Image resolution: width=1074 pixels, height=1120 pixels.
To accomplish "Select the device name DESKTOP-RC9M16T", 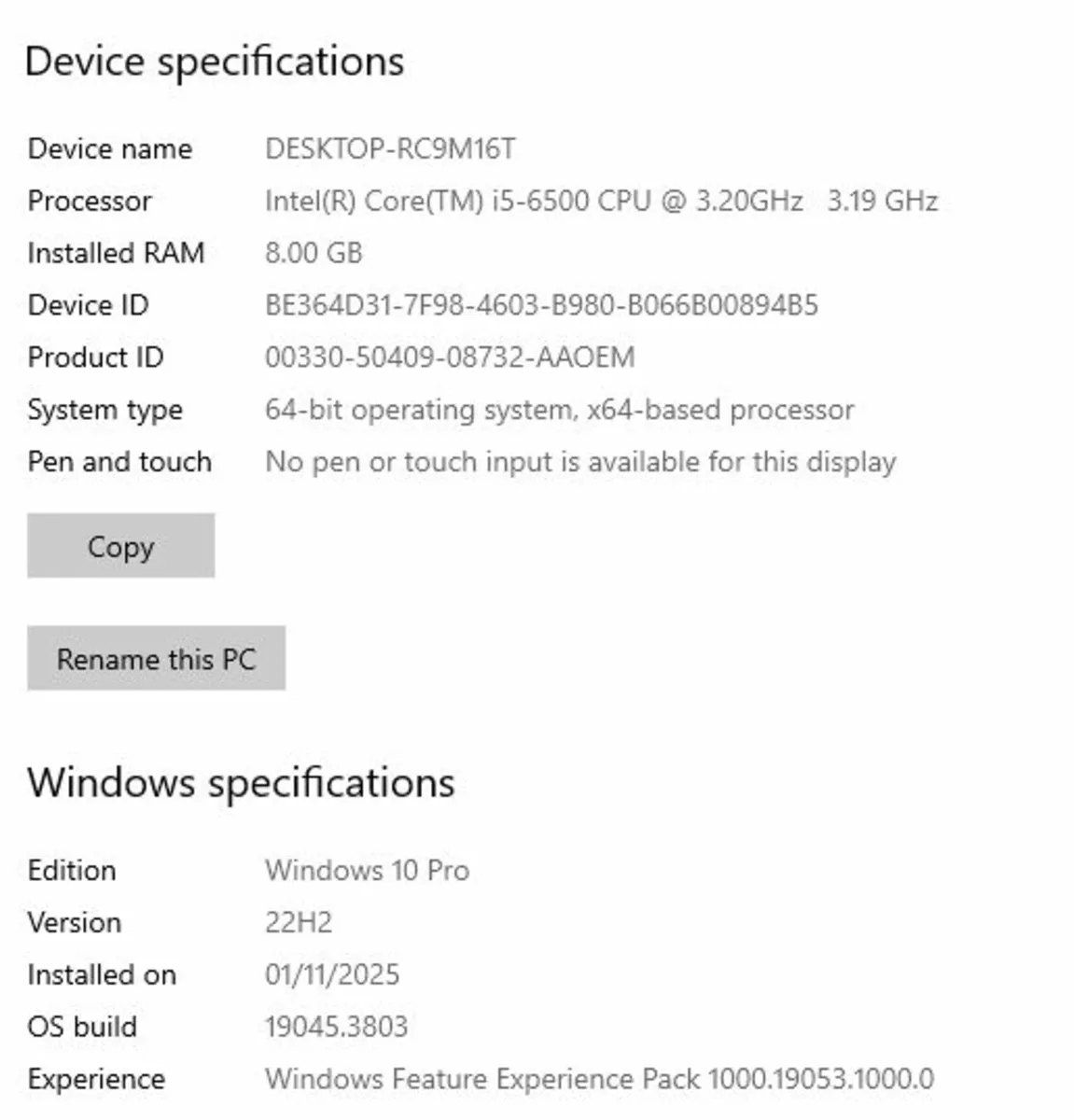I will (x=394, y=148).
